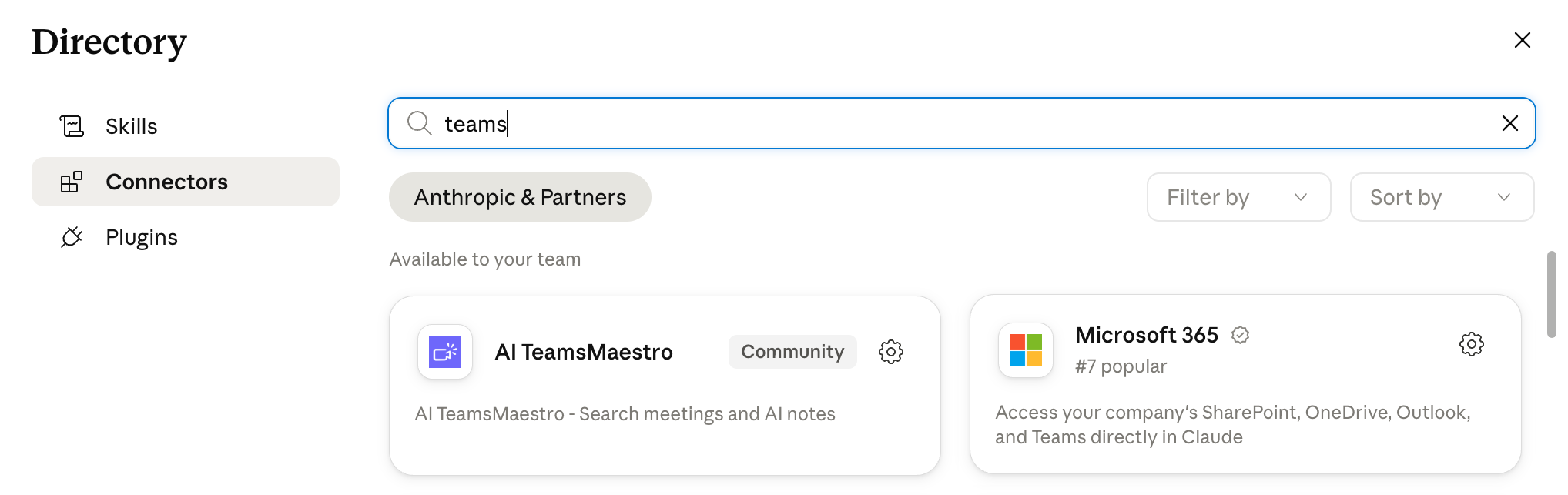The image size is (1568, 495).
Task: Click the Skills scroll icon
Action: coord(72,126)
